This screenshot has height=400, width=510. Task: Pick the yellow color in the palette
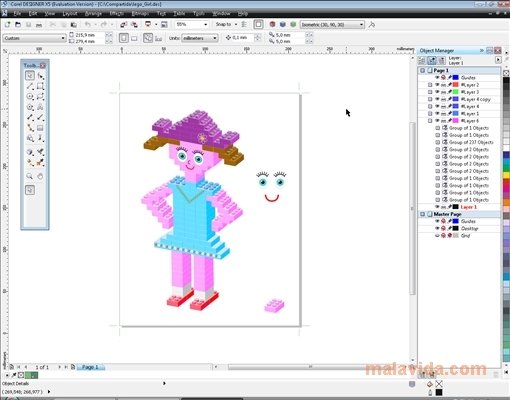506,175
